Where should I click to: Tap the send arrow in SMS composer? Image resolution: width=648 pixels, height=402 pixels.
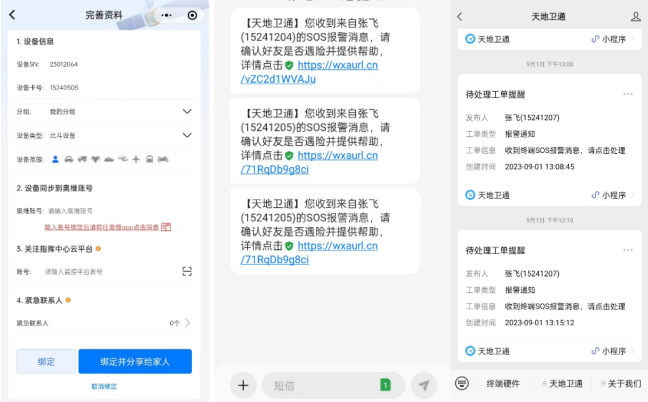pos(424,385)
